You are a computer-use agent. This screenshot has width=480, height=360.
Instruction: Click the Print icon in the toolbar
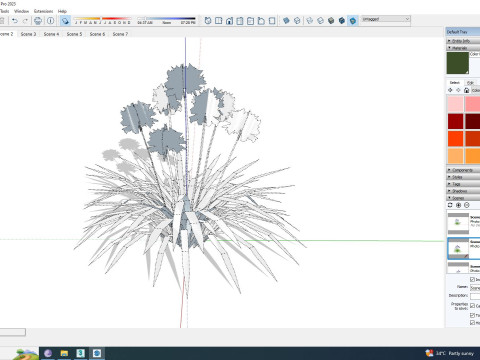[38, 21]
